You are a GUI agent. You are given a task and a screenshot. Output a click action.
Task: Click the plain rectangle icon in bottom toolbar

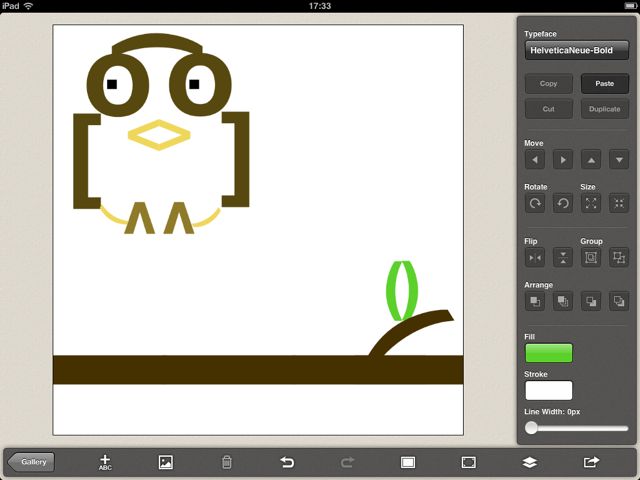point(408,462)
